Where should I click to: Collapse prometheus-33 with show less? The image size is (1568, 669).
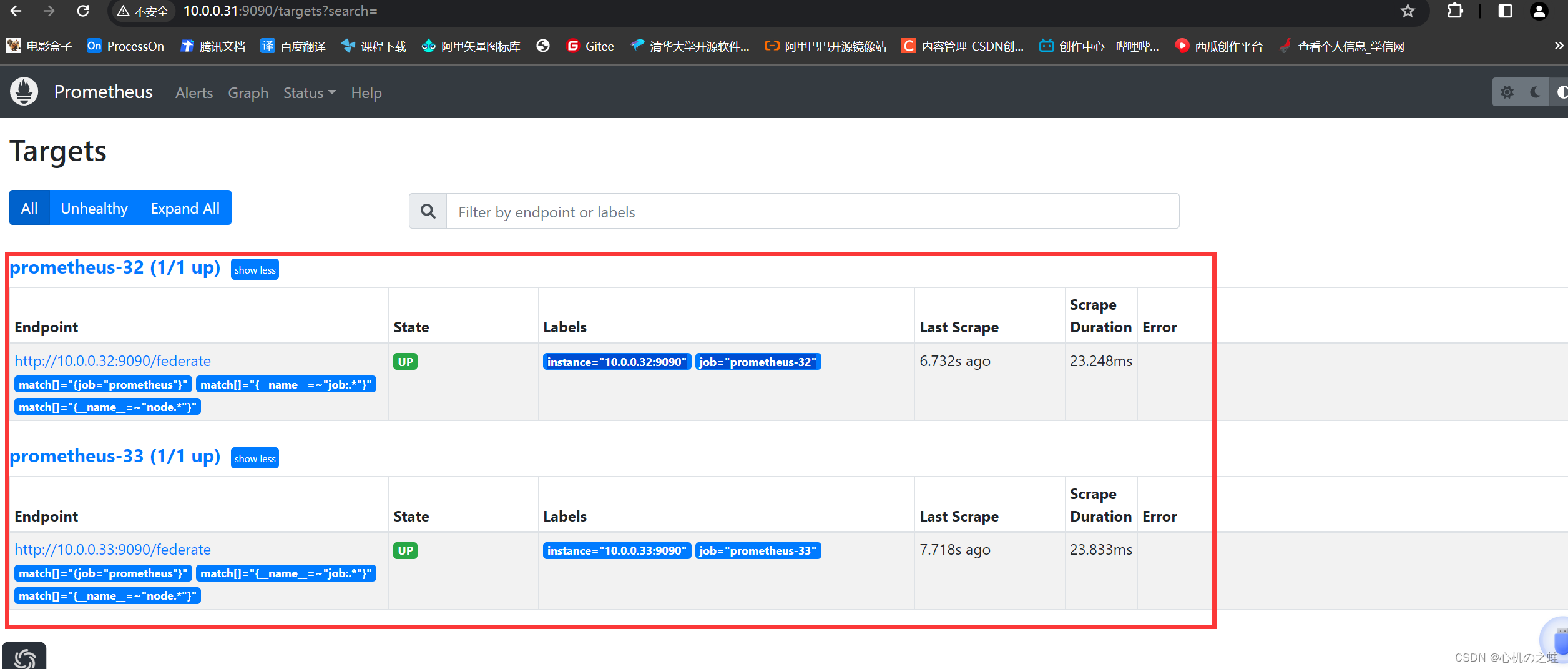pyautogui.click(x=255, y=458)
